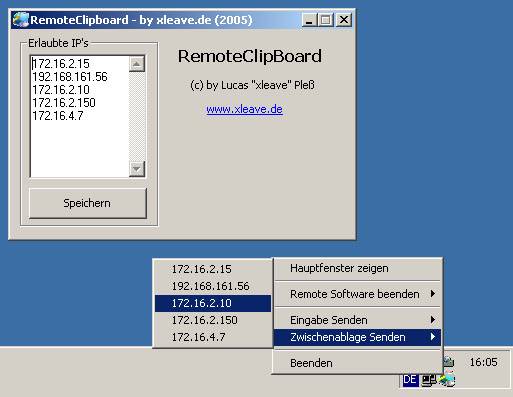Click the network computers tray icon
The height and width of the screenshot is (397, 513).
tap(429, 380)
